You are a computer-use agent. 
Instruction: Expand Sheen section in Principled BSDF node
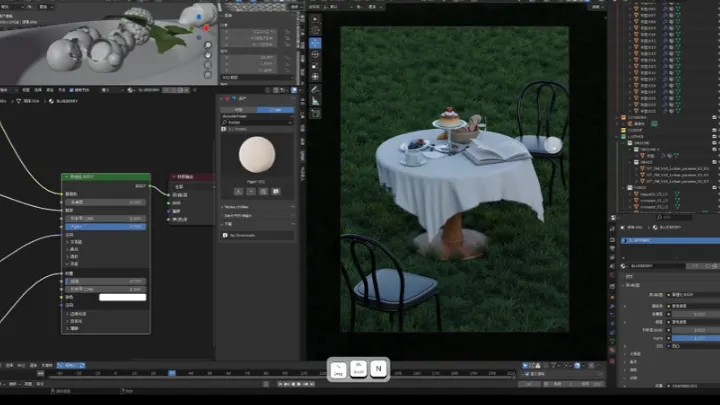(x=67, y=314)
